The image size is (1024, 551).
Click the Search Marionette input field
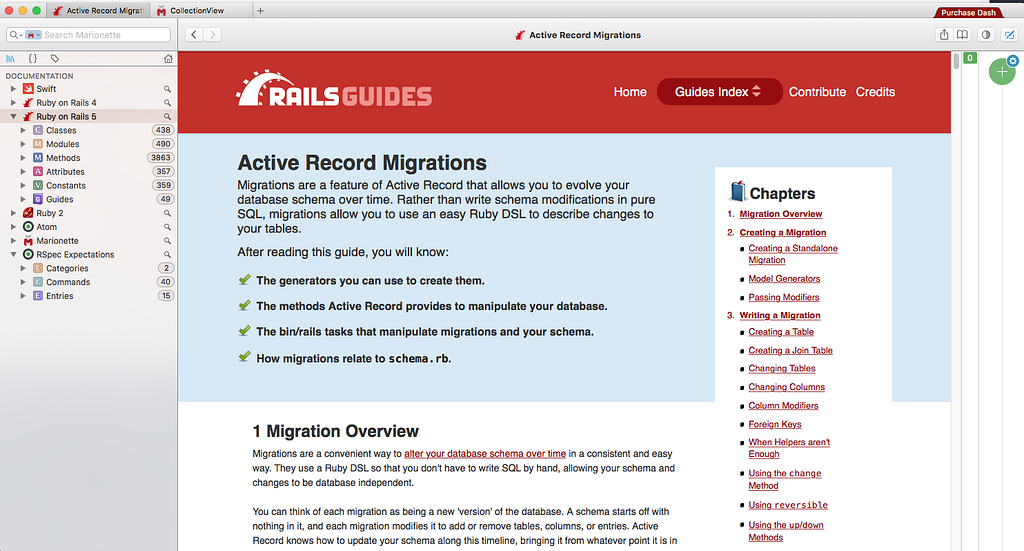88,35
